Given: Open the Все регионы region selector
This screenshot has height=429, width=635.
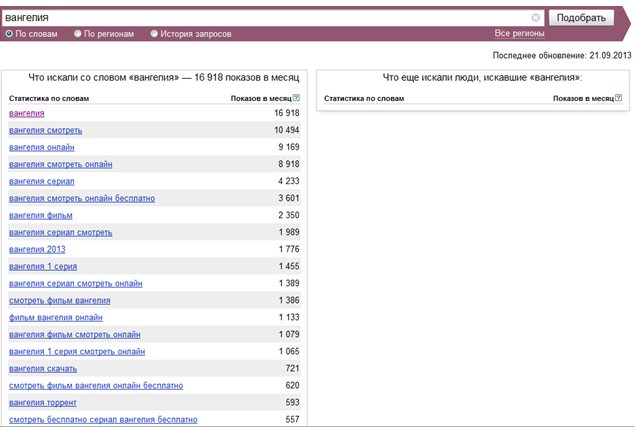Looking at the screenshot, I should click(519, 34).
